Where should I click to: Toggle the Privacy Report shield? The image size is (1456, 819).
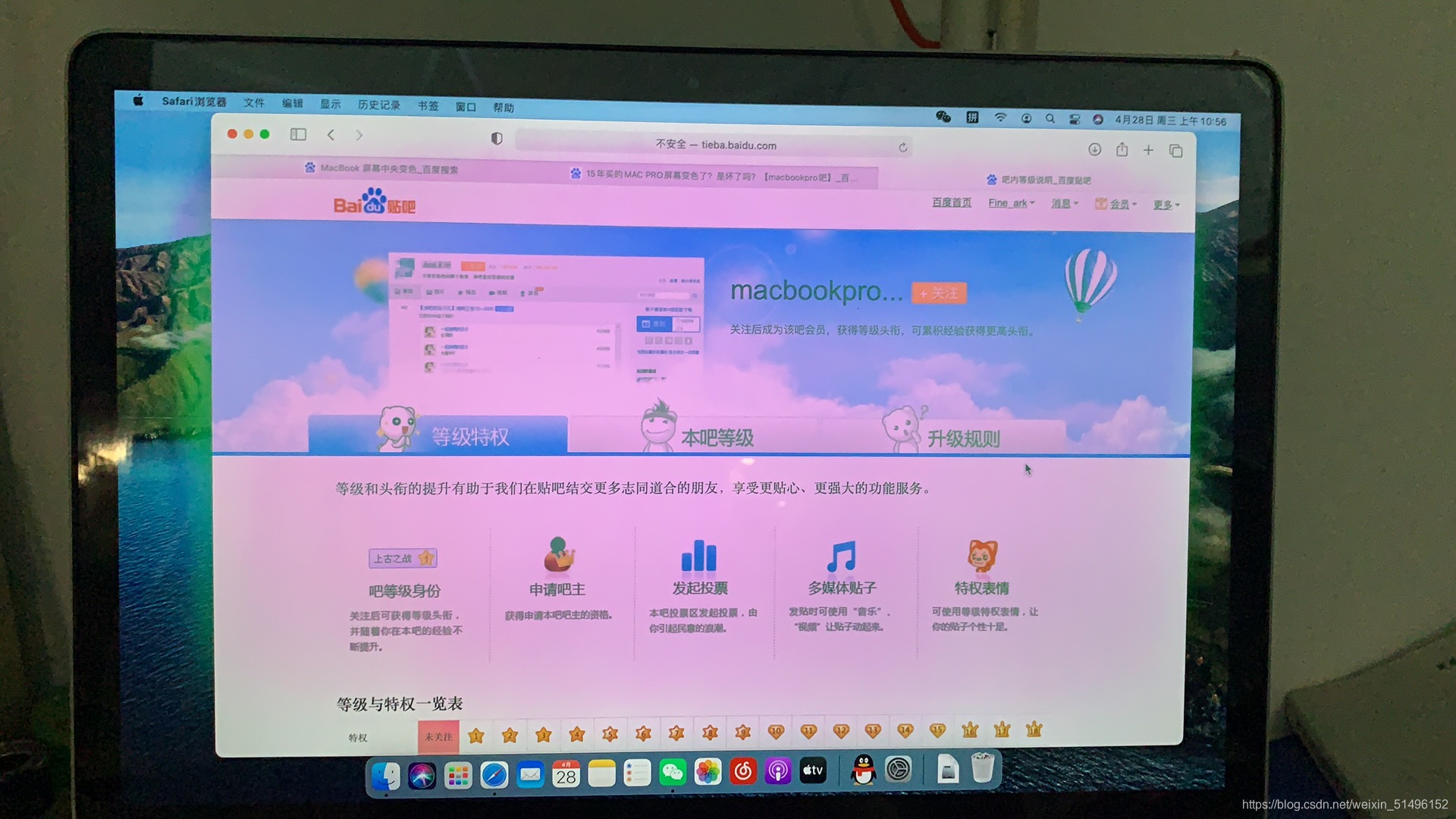click(497, 140)
